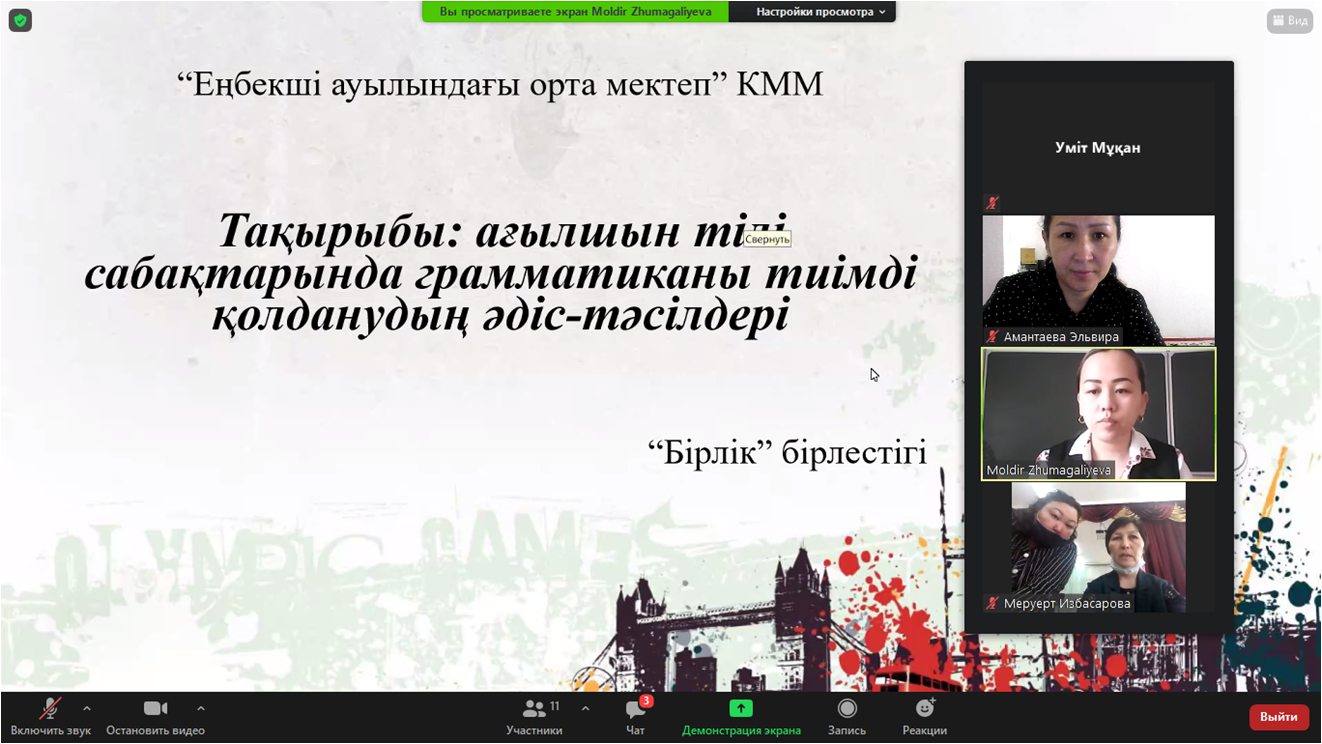The width and height of the screenshot is (1322, 744).
Task: Click the green Демонстрация экрана icon
Action: click(x=740, y=708)
